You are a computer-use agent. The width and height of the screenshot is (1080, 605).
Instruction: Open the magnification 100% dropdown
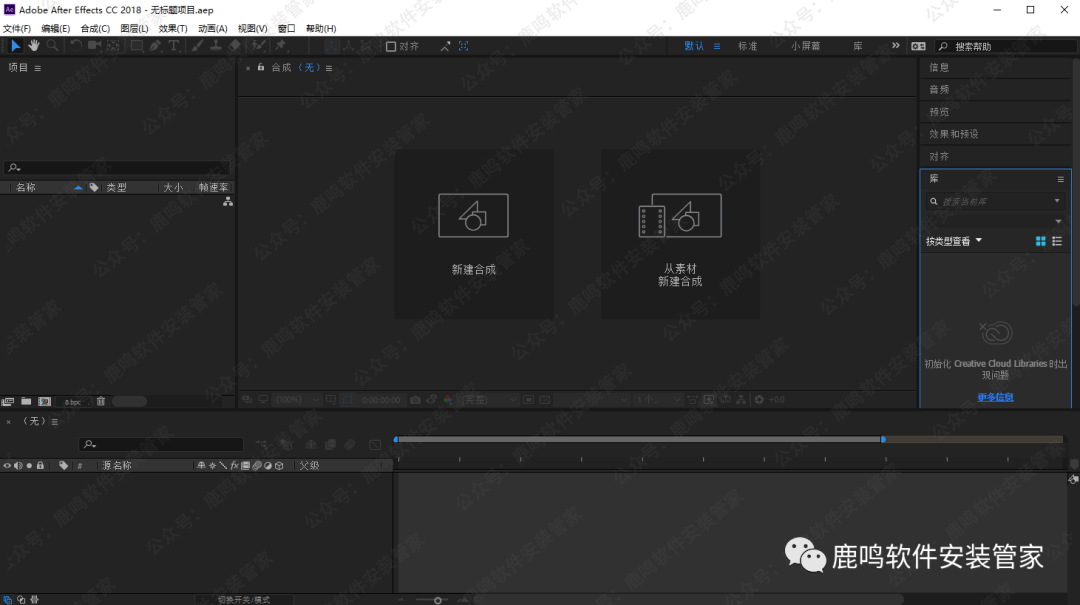[x=288, y=399]
